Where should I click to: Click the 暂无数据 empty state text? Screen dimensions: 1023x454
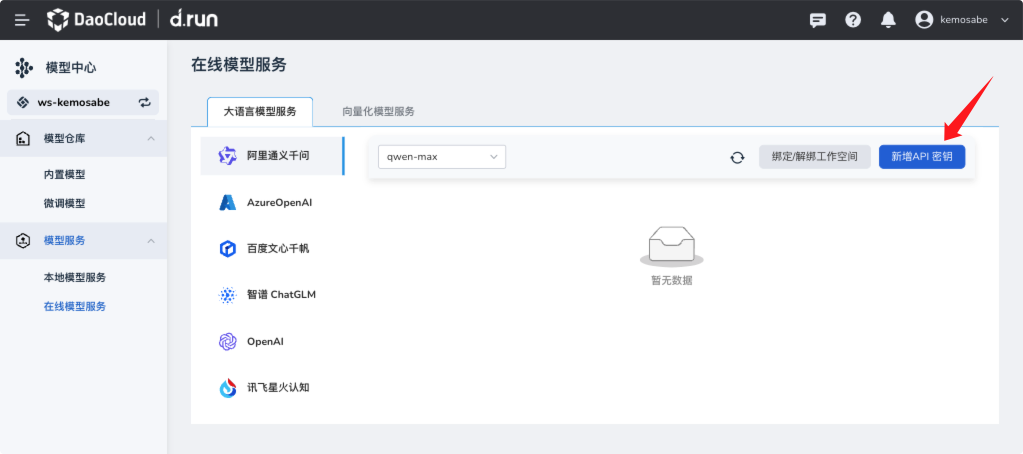tap(671, 281)
